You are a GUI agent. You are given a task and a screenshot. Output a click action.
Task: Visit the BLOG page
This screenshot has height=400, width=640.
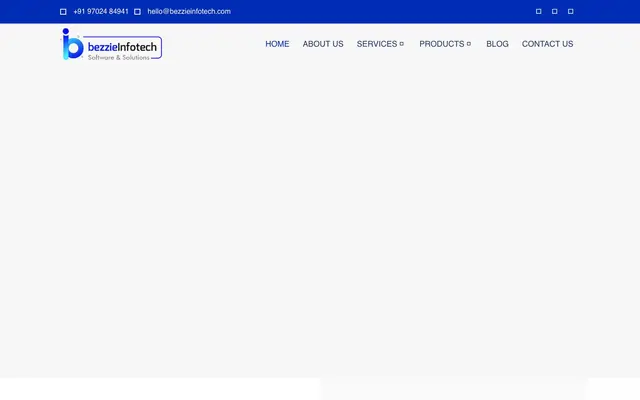(497, 44)
